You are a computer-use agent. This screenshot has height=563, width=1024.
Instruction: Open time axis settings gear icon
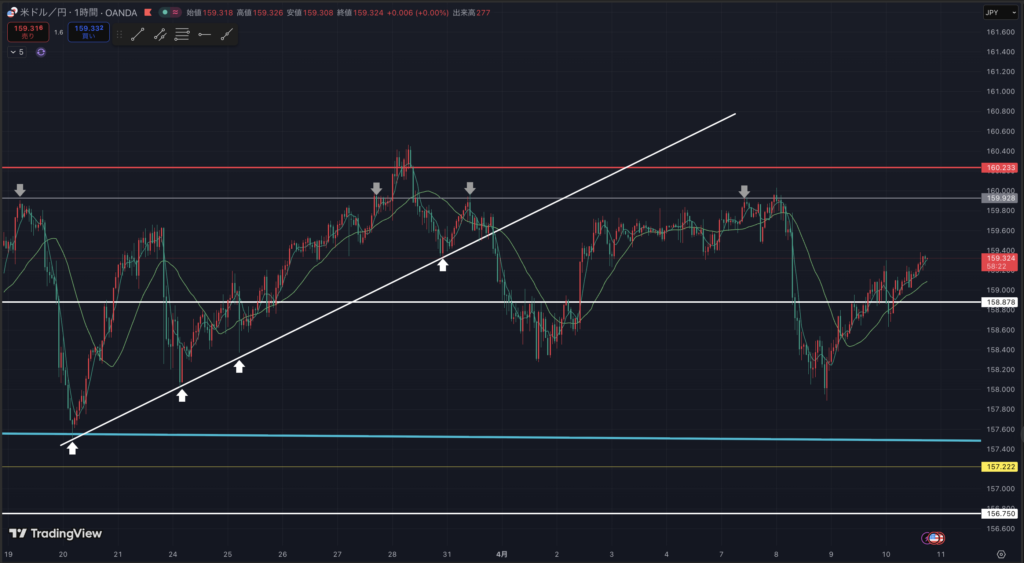coord(1001,553)
